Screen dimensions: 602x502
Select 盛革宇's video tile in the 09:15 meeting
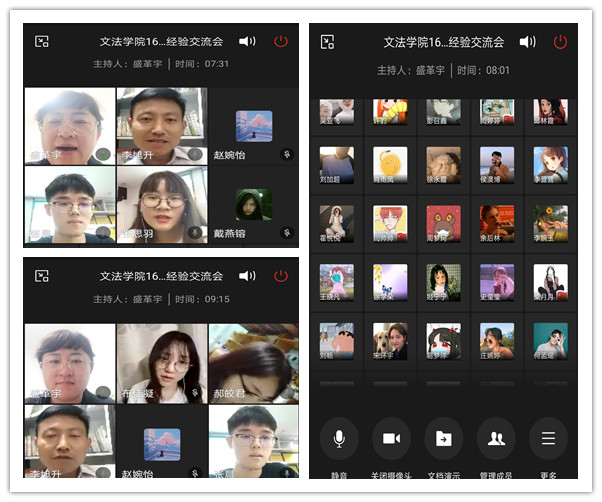pyautogui.click(x=70, y=363)
